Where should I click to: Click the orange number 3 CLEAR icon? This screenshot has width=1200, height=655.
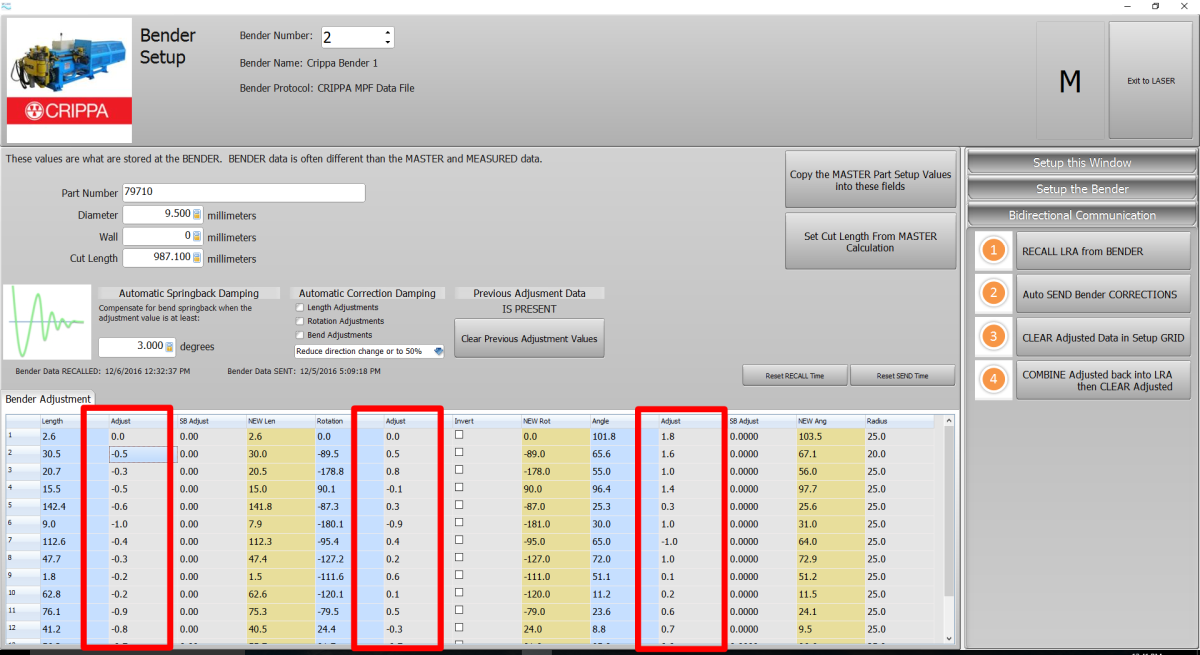click(992, 337)
